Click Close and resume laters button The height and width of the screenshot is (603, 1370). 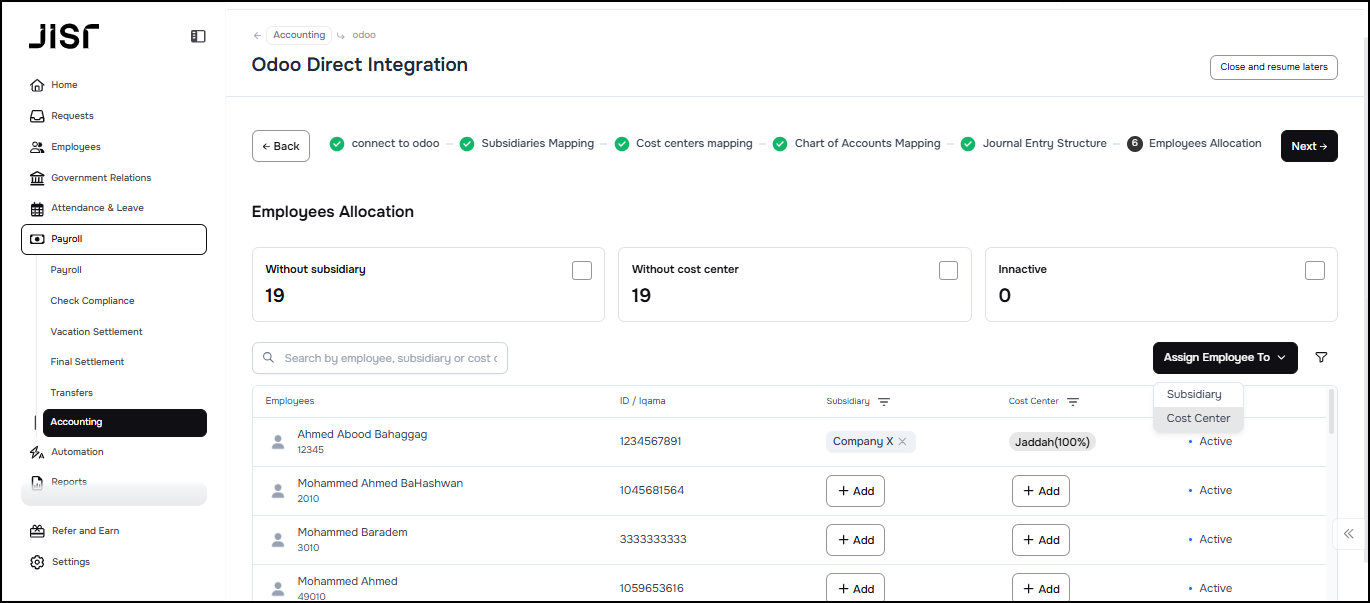tap(1273, 67)
